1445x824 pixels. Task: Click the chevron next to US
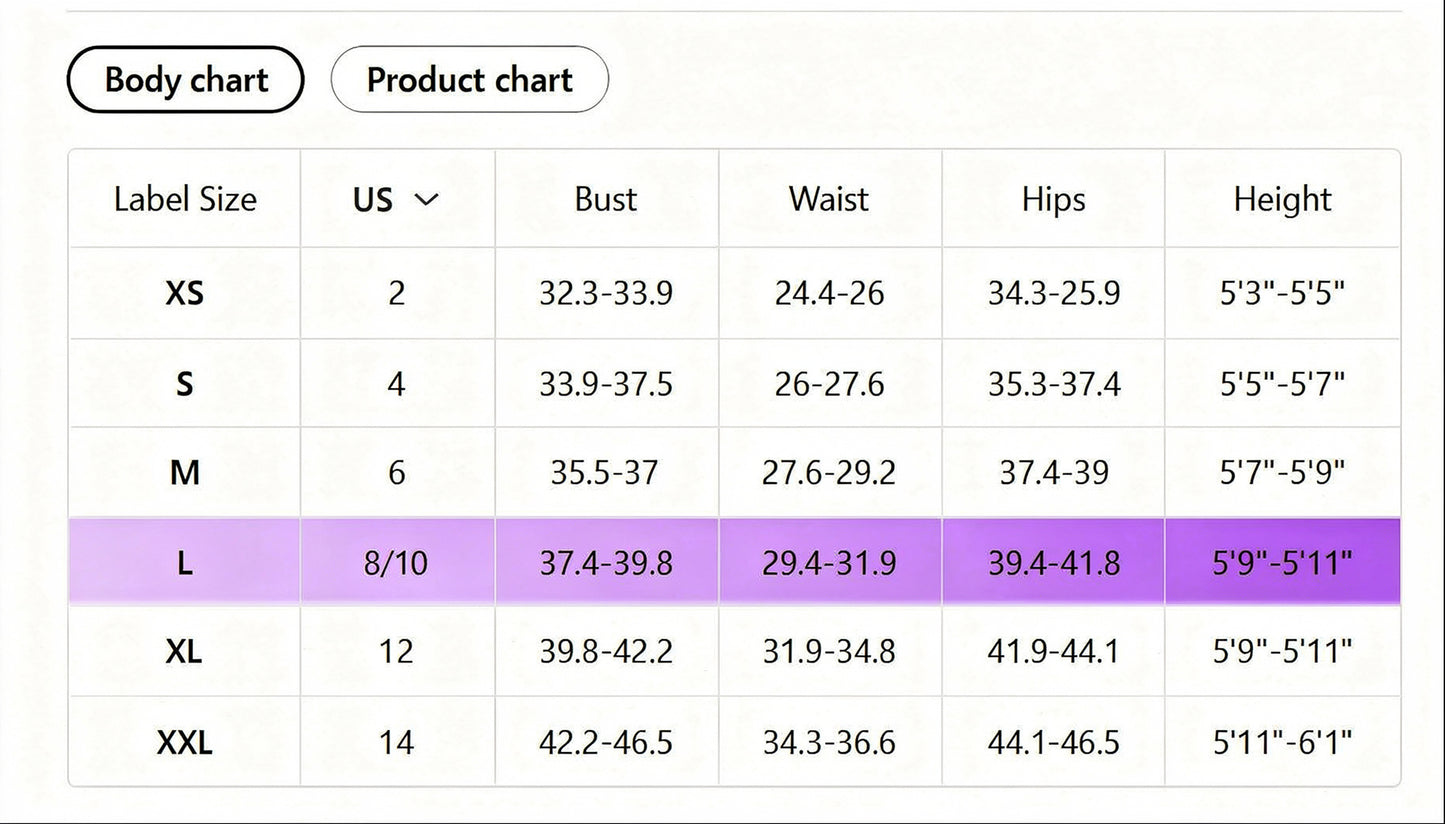[427, 199]
